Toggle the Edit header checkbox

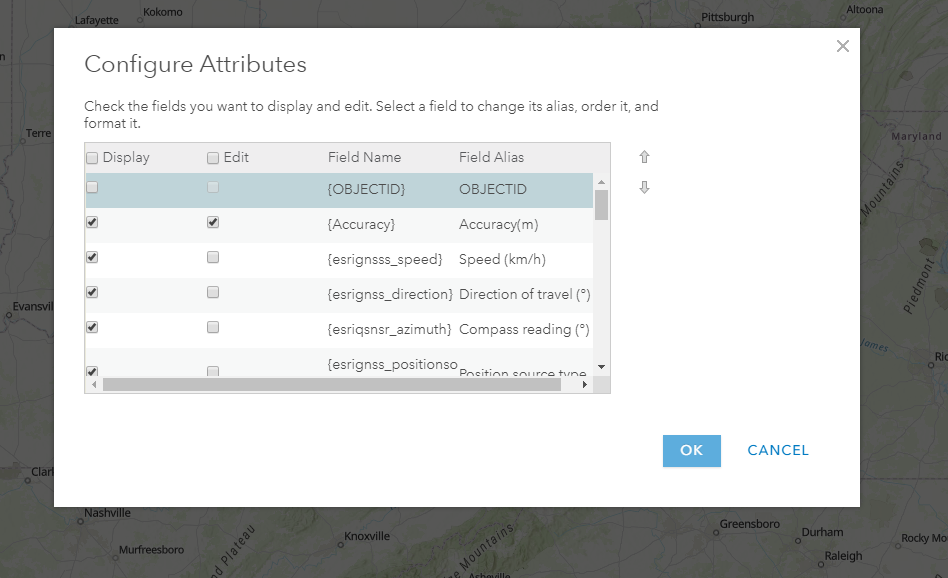point(213,158)
